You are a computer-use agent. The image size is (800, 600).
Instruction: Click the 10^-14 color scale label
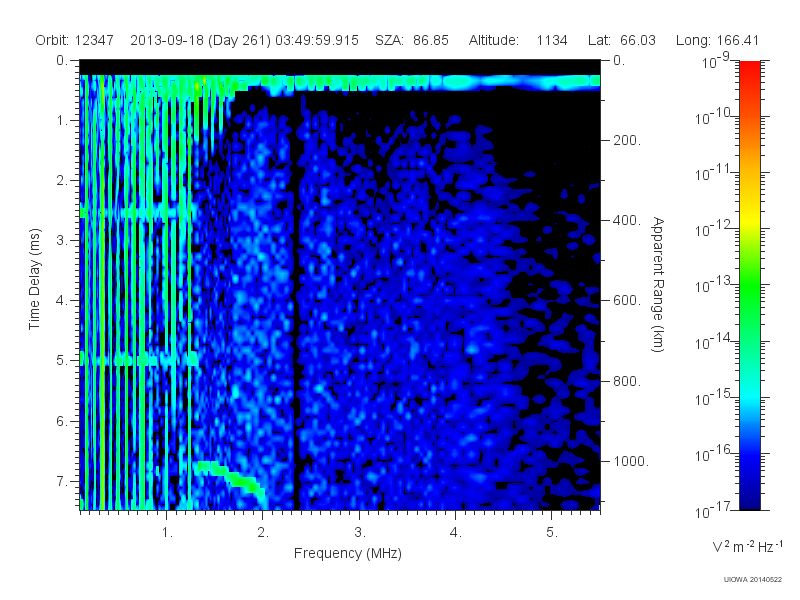pyautogui.click(x=714, y=341)
